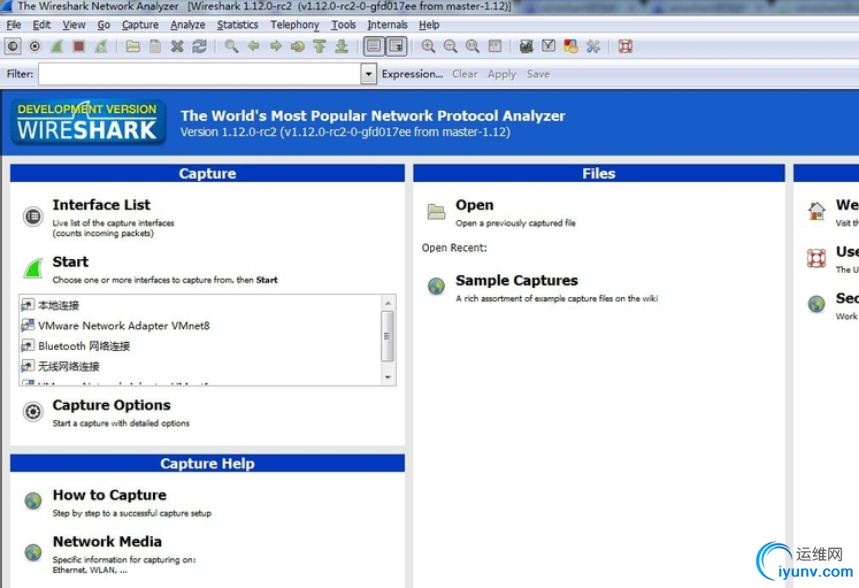
Task: Open help via lifebuoy toolbar icon
Action: point(626,47)
